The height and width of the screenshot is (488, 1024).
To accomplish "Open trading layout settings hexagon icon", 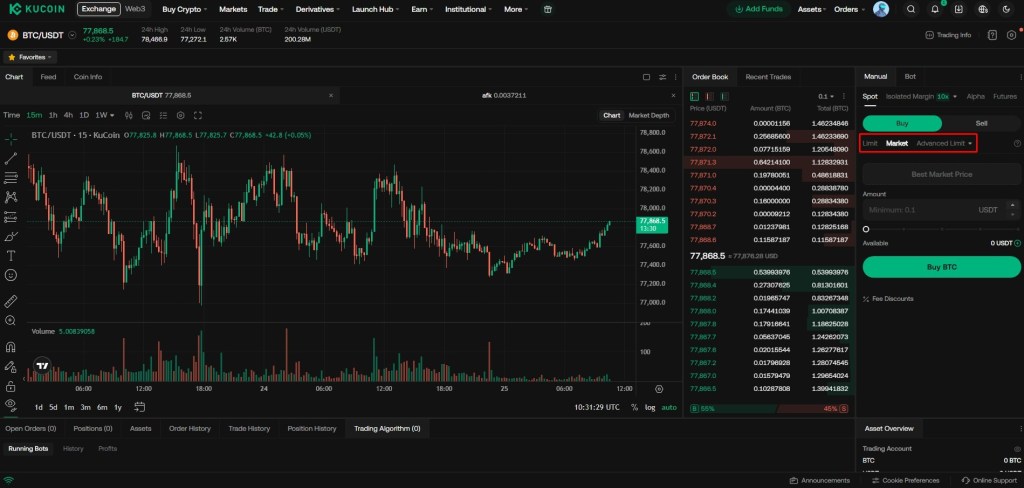I will coord(1011,35).
